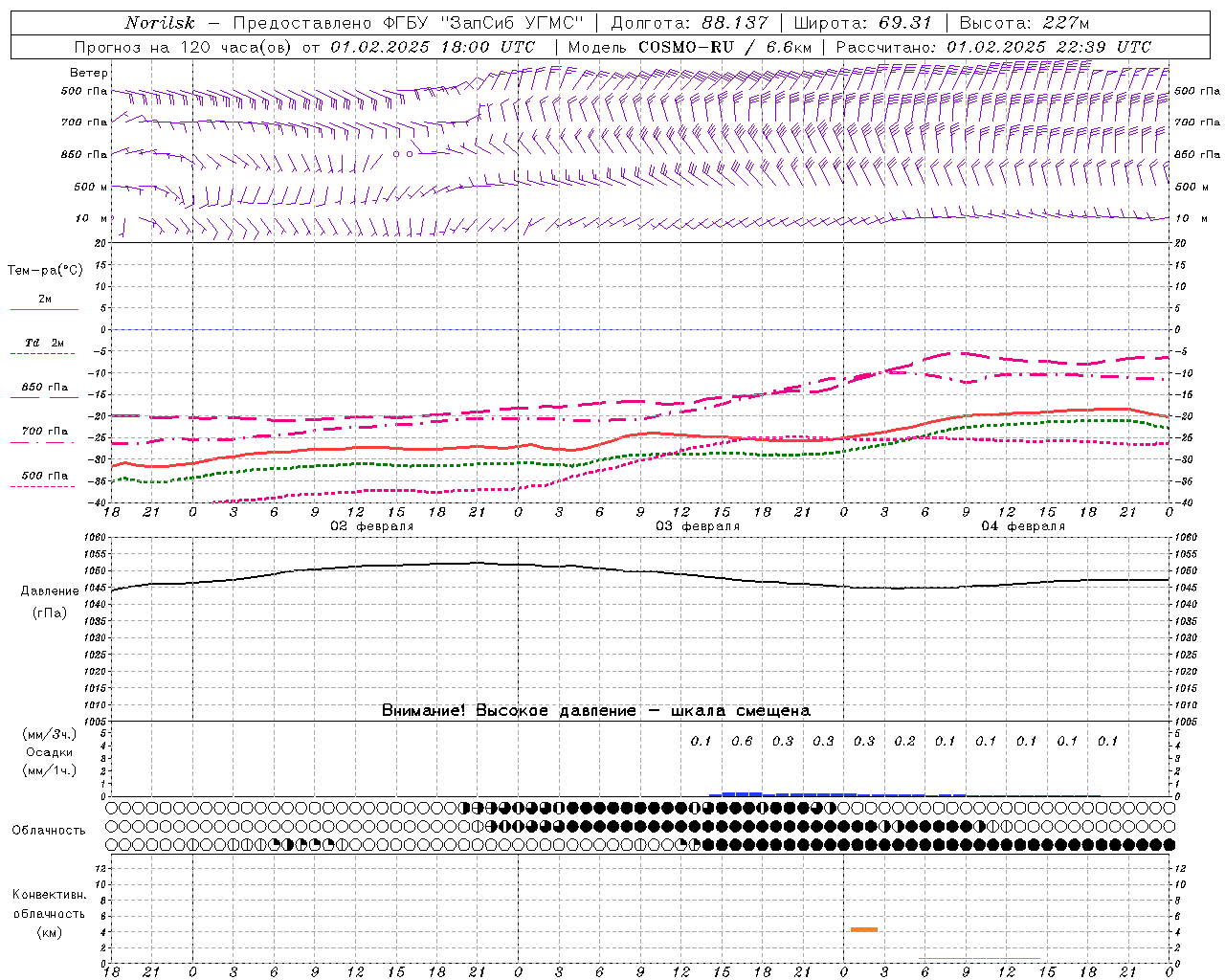Select the Широта: 69.31 latitude value
The width and height of the screenshot is (1225, 980).
(864, 23)
